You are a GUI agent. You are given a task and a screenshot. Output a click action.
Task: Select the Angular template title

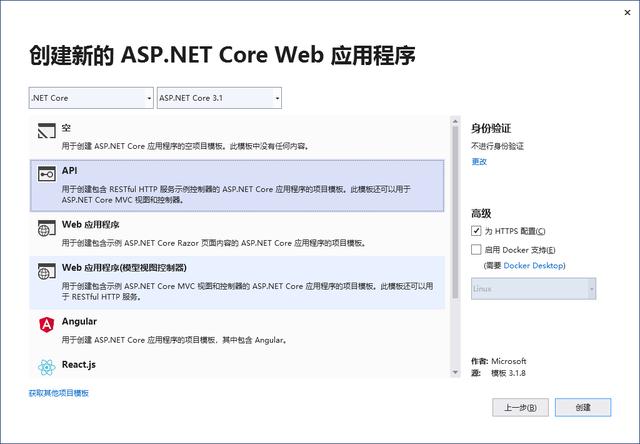tap(79, 322)
